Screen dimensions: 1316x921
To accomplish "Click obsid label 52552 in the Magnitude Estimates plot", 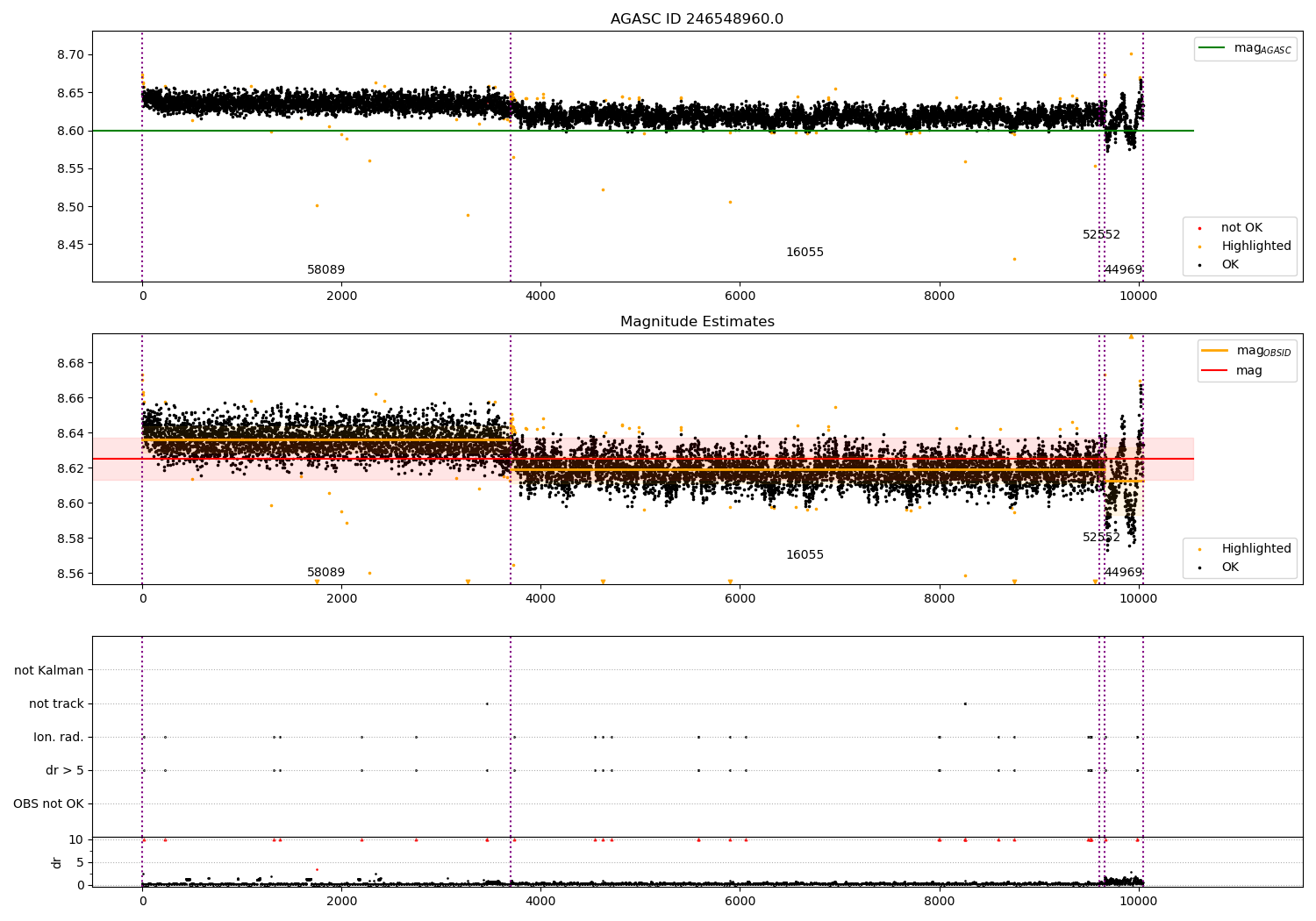I will (x=1101, y=538).
